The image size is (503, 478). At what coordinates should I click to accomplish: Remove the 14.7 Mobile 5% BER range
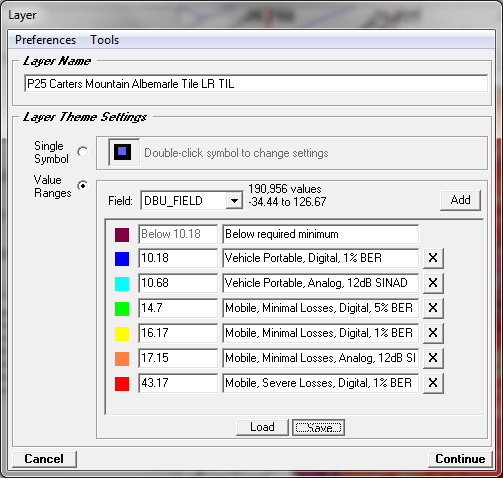coord(433,308)
